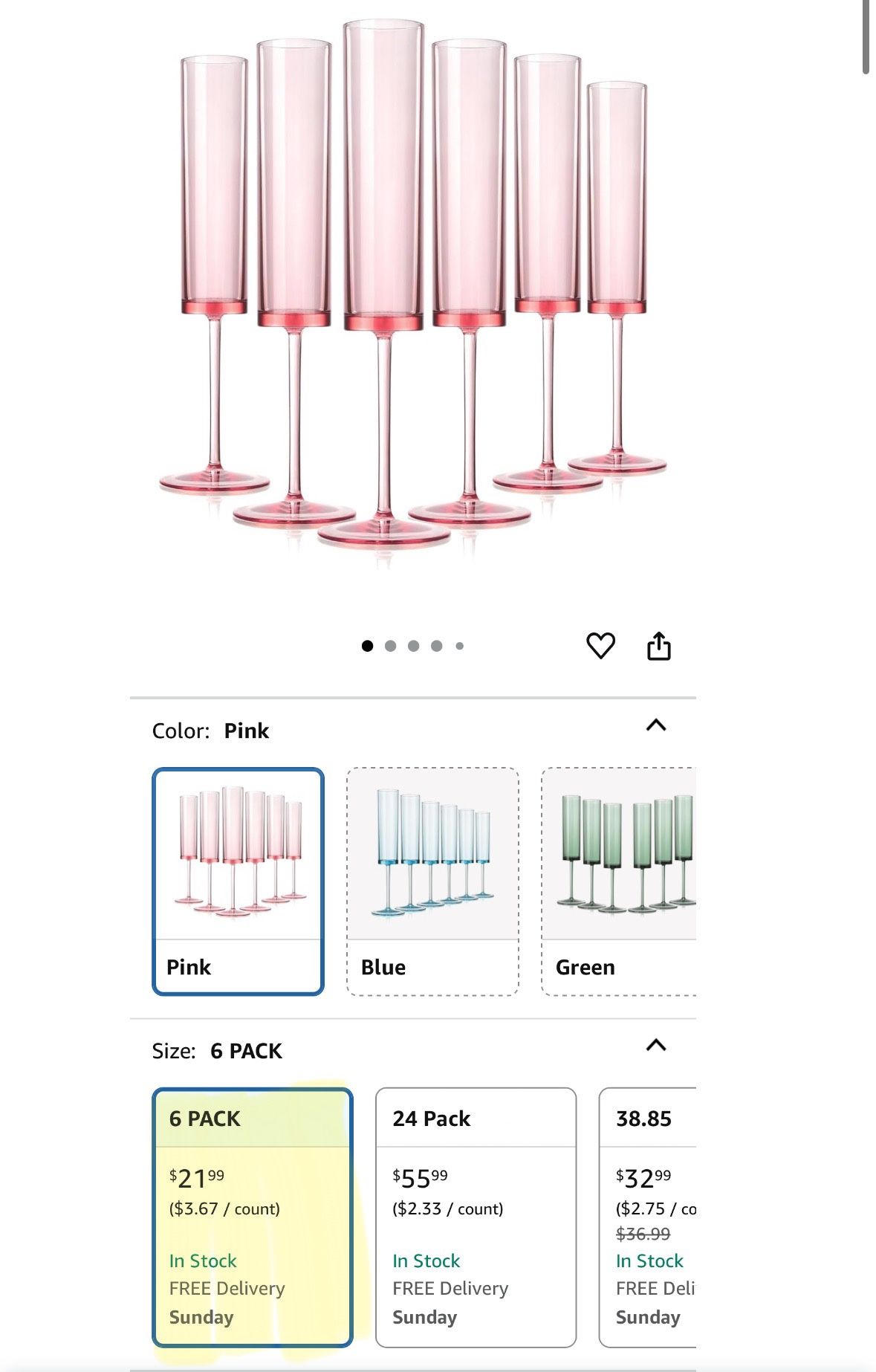The height and width of the screenshot is (1372, 876).
Task: Click the $55.99 price in 24 Pack
Action: tap(421, 1178)
